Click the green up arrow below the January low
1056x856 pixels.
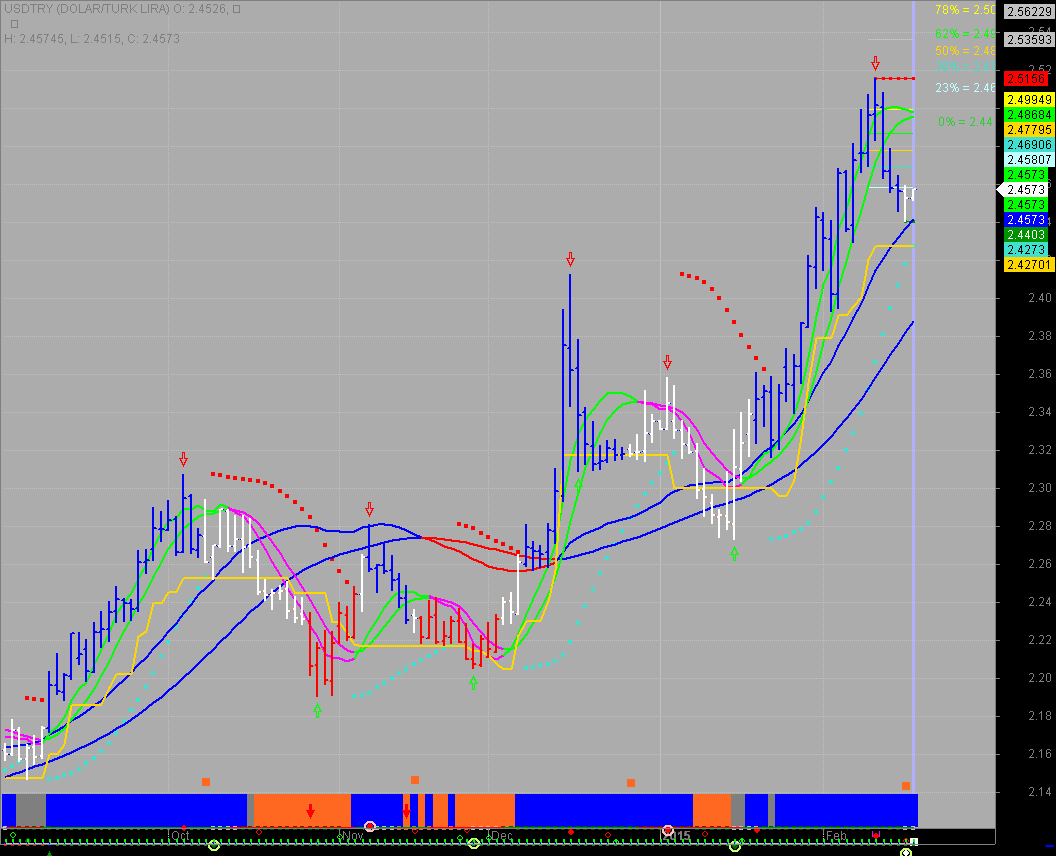click(734, 552)
